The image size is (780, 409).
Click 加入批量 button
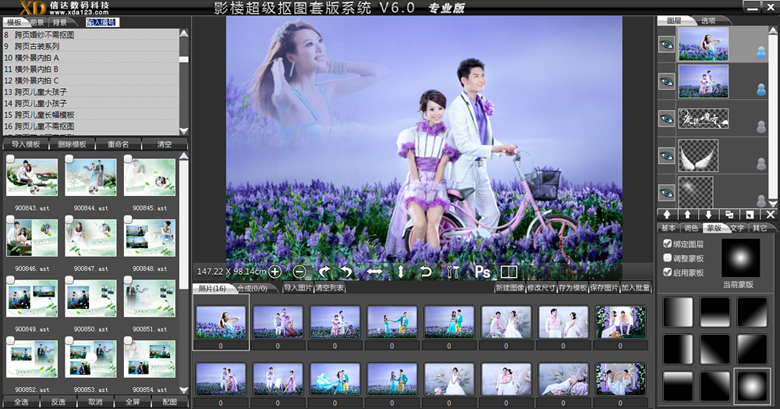[635, 288]
